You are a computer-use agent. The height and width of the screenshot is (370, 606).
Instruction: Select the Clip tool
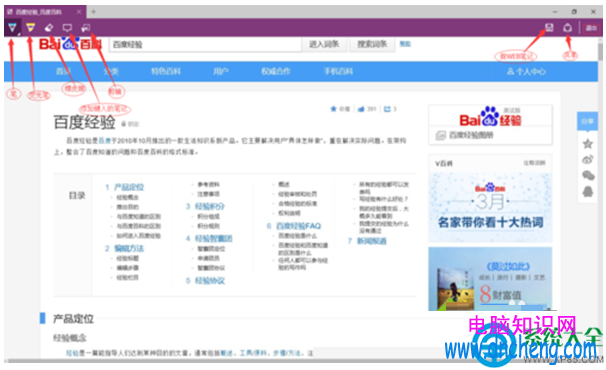86,27
